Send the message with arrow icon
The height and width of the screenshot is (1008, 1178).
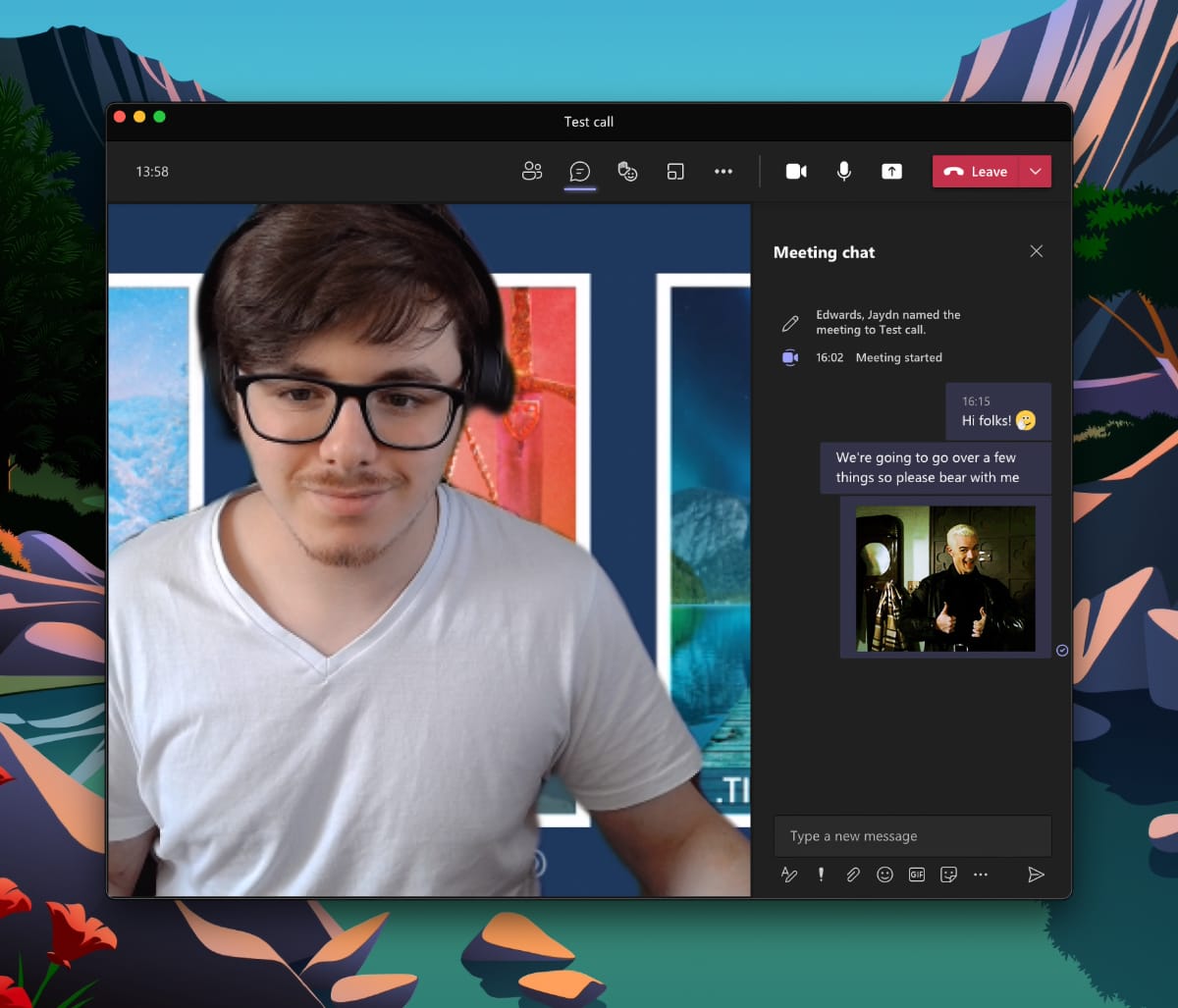pyautogui.click(x=1036, y=875)
